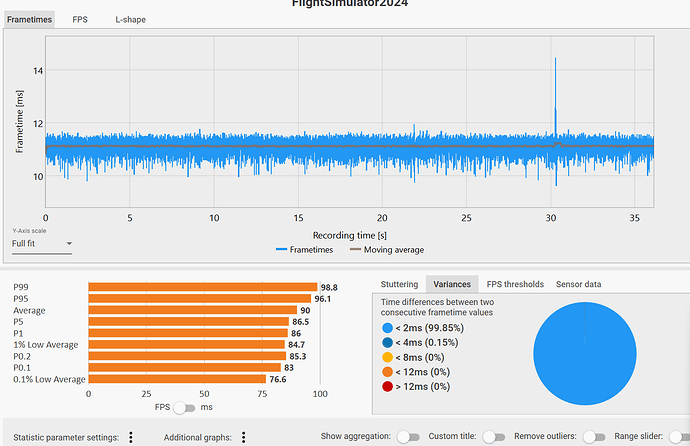Click the P99 orange bar
This screenshot has width=690, height=446.
(x=202, y=287)
